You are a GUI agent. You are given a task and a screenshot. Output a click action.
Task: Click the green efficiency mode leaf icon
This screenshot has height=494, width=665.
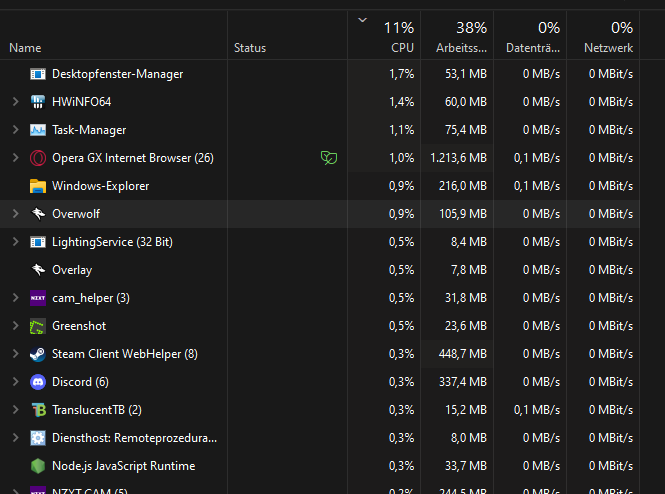pyautogui.click(x=329, y=158)
